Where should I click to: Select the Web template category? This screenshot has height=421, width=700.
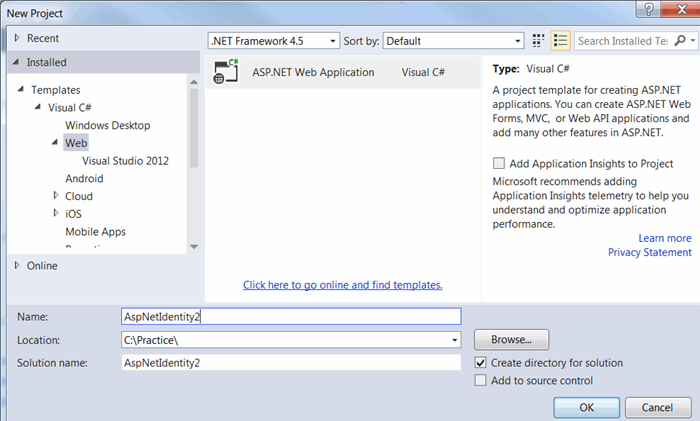click(x=76, y=143)
